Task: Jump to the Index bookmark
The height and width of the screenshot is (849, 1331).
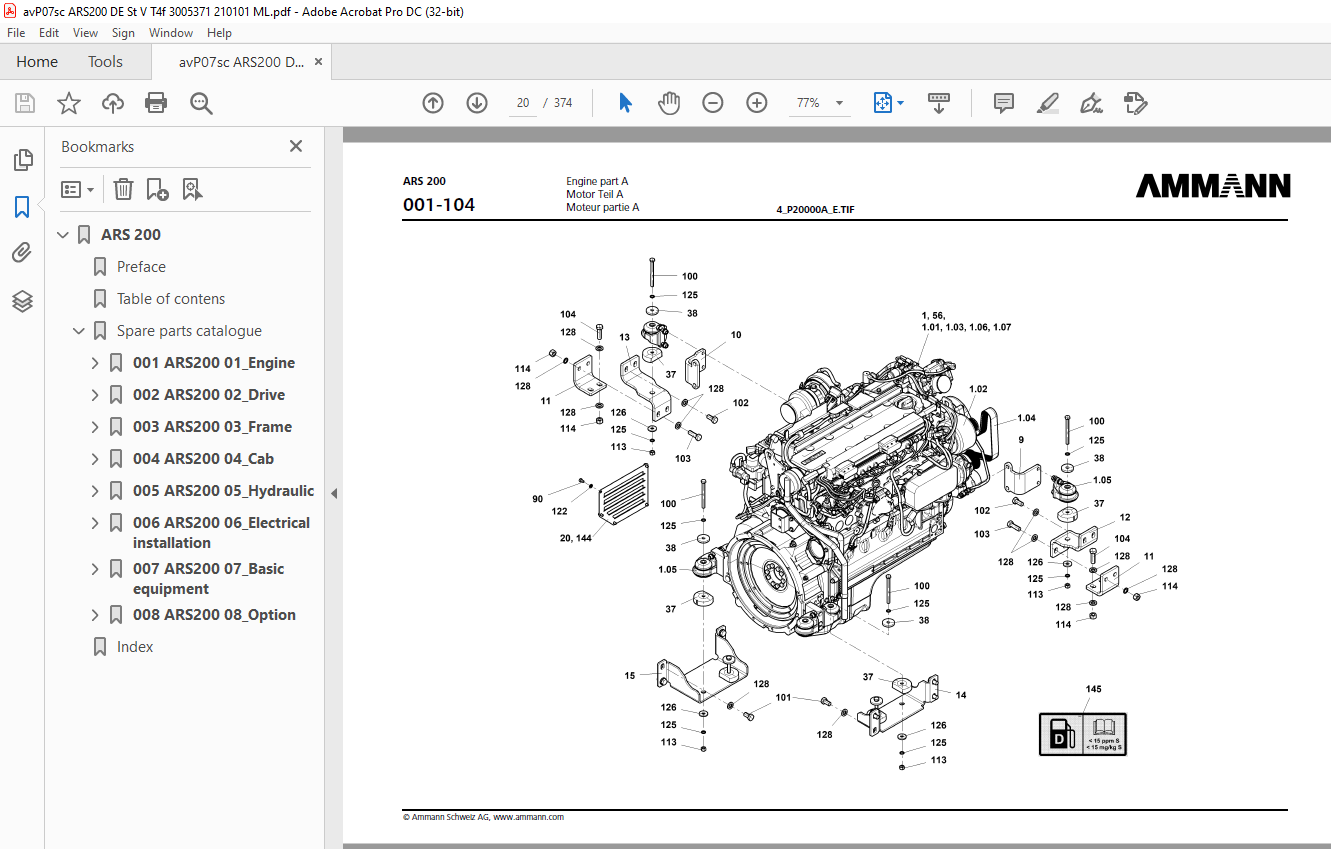Action: [x=135, y=647]
